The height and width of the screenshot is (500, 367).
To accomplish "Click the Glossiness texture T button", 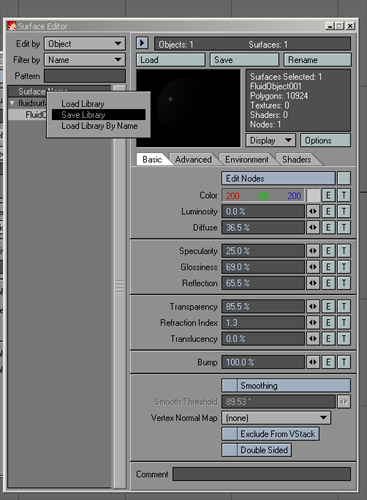I will 344,267.
